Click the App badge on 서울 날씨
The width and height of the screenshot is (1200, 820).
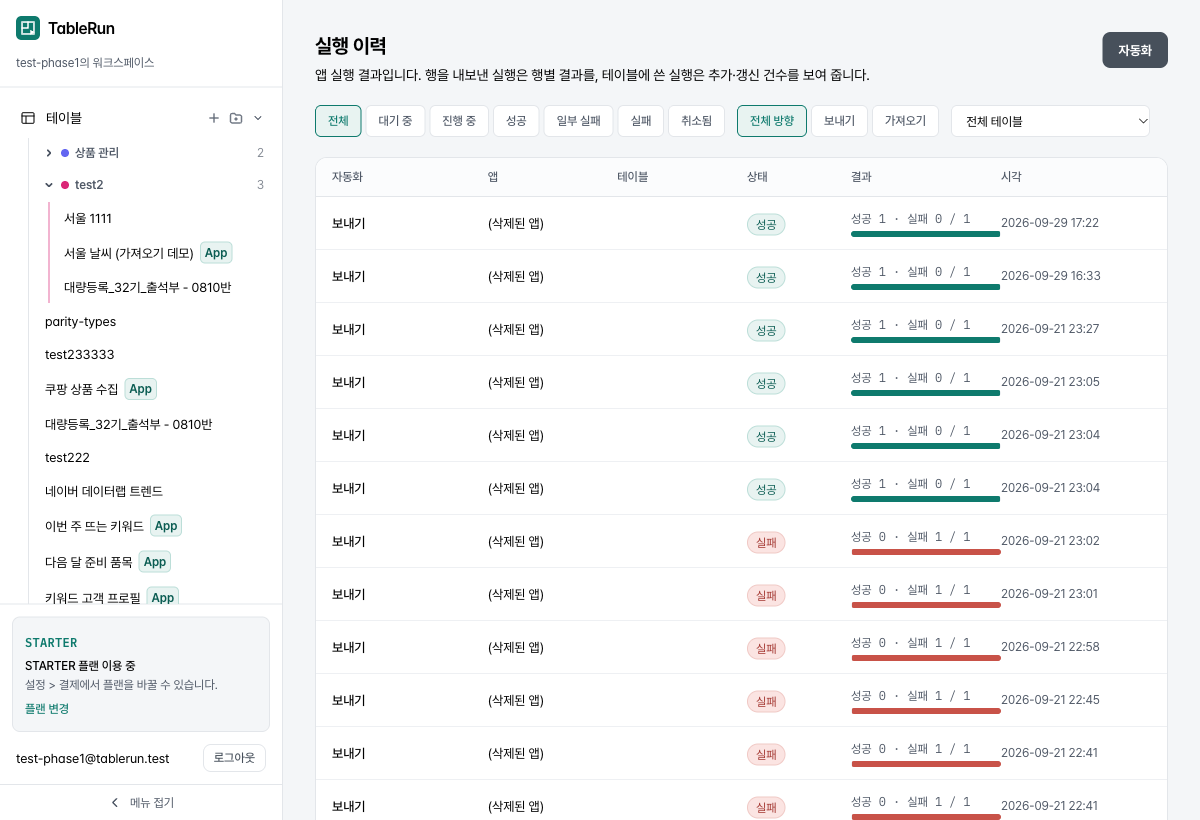[x=216, y=253]
